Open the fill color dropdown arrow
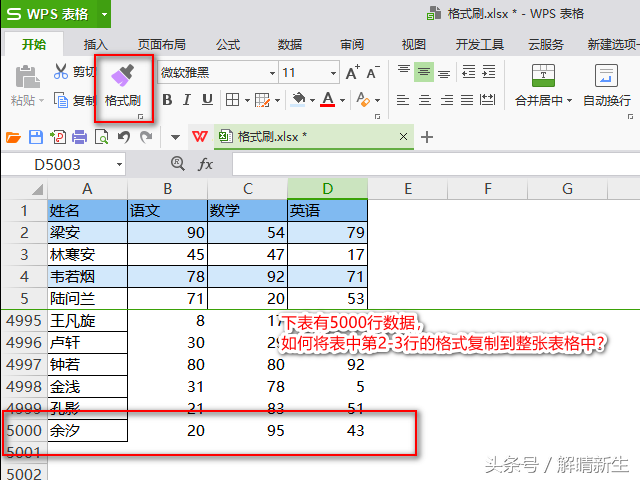Screen dimensions: 640x480 [x=312, y=100]
